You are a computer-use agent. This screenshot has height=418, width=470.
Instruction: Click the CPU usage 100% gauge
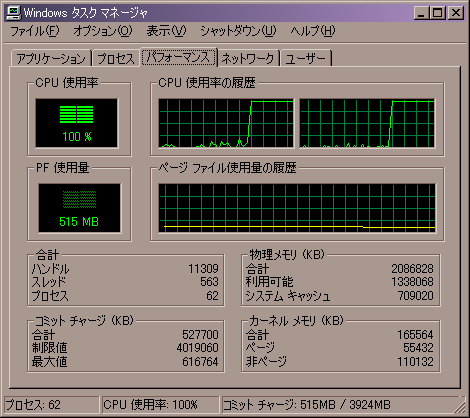(x=77, y=123)
